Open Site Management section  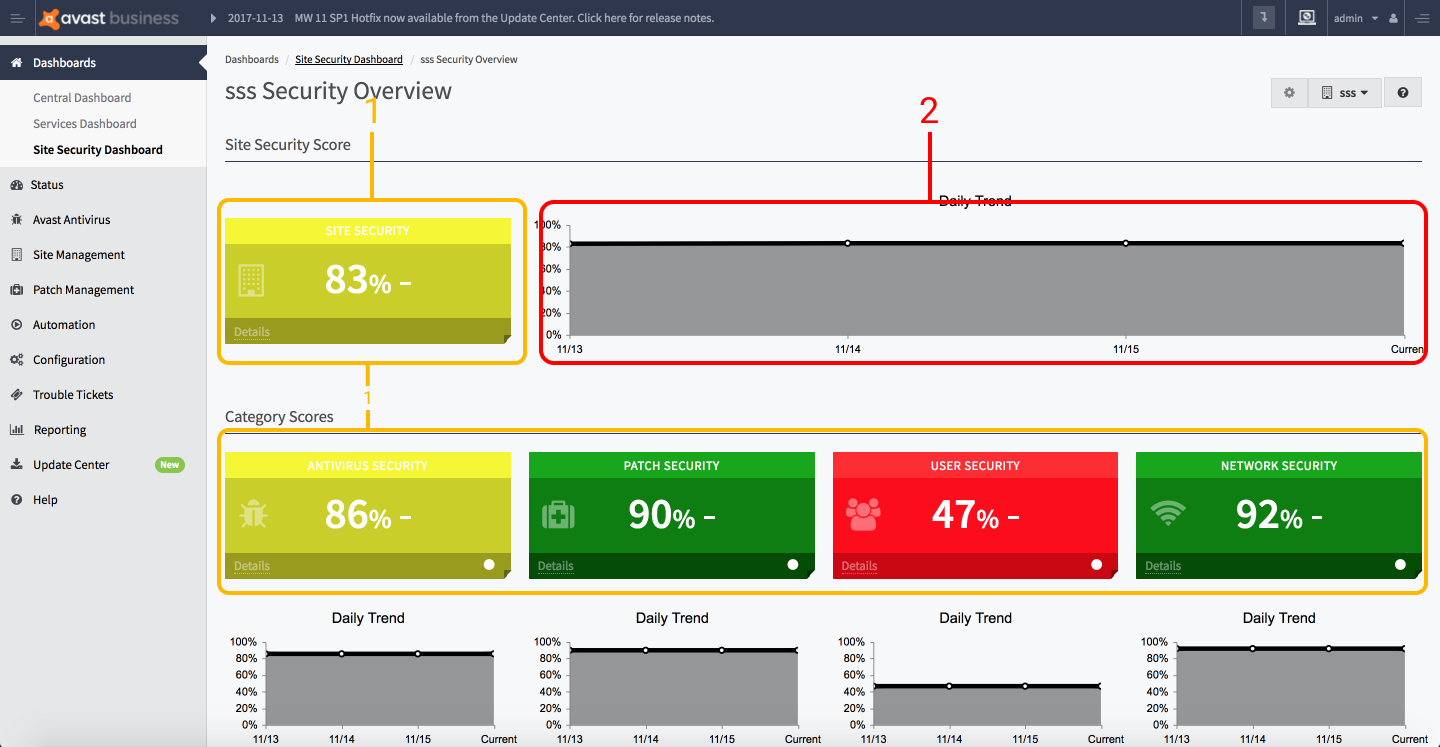103,255
